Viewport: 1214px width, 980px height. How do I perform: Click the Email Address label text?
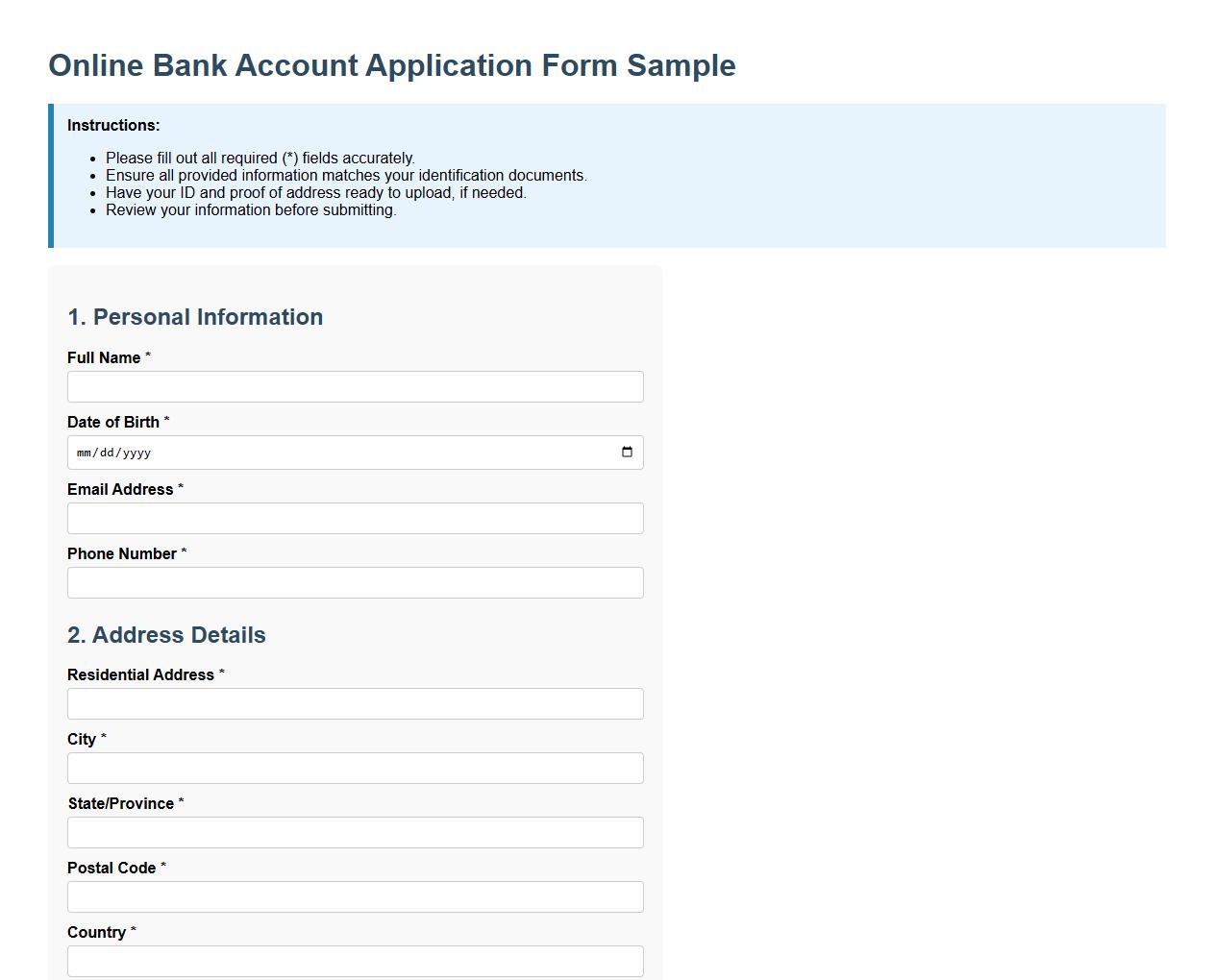pos(117,489)
